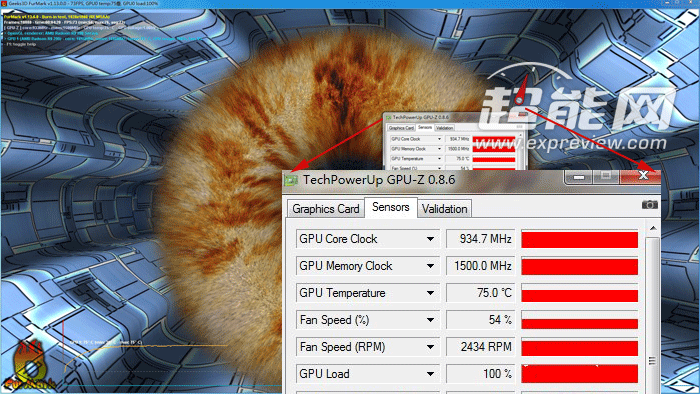Open Validation tab in small GPU-Z window

pos(444,128)
